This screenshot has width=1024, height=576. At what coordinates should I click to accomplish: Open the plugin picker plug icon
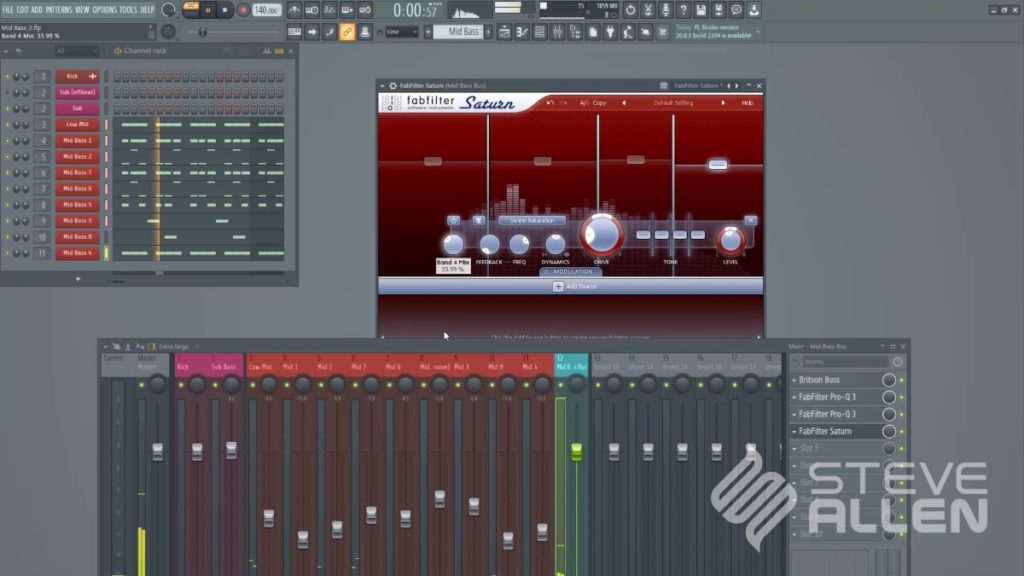[610, 32]
